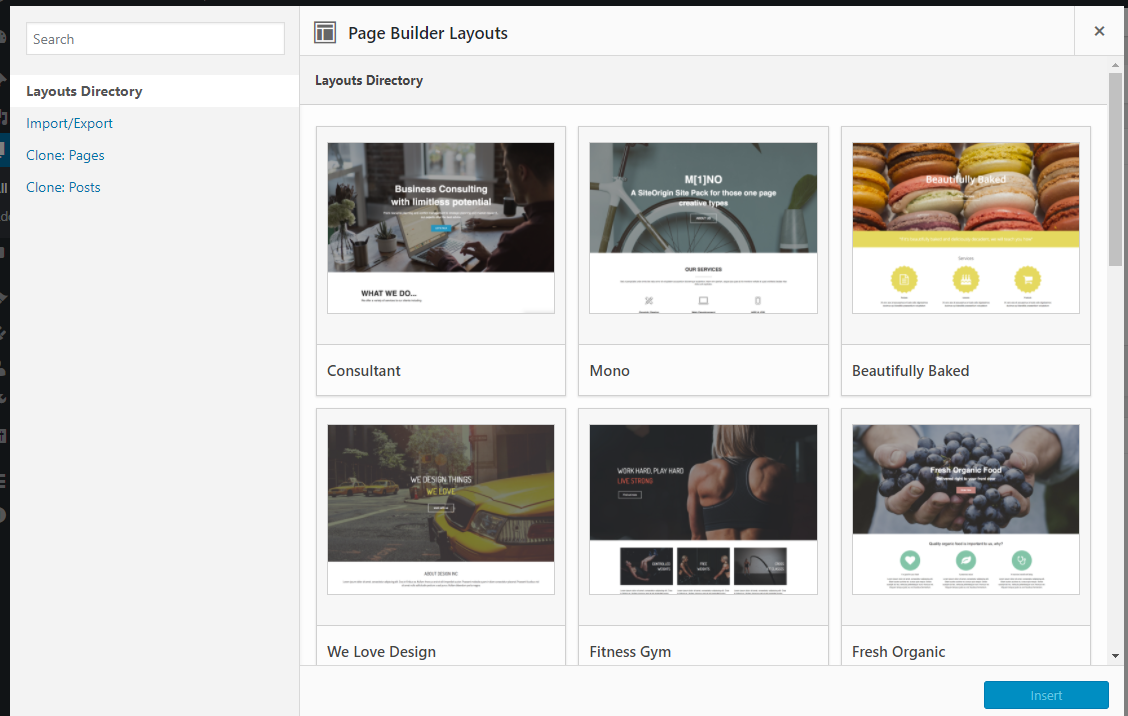Click the Consultant layout title

point(363,371)
